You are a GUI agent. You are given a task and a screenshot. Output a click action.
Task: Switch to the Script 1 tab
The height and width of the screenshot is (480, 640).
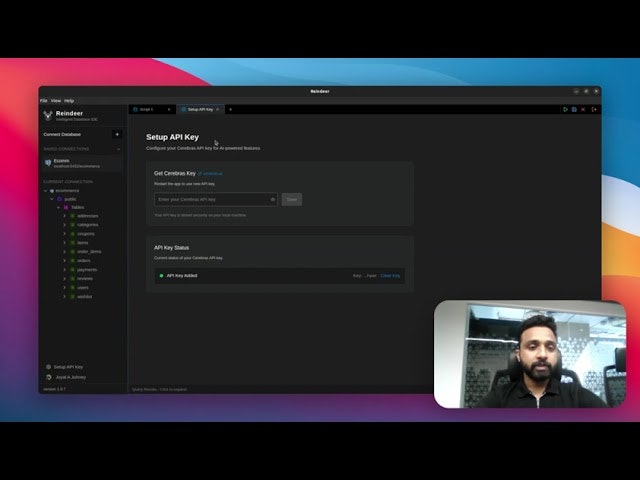[146, 109]
